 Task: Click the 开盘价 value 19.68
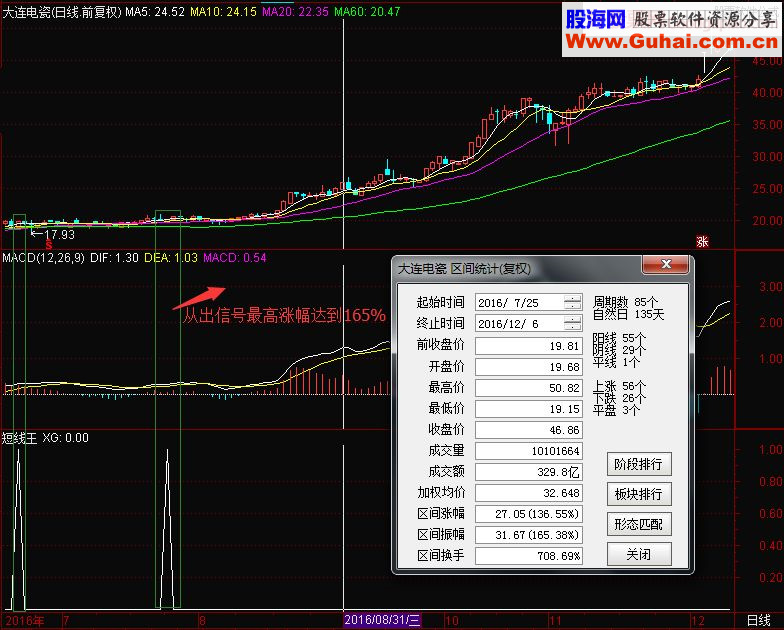point(528,366)
